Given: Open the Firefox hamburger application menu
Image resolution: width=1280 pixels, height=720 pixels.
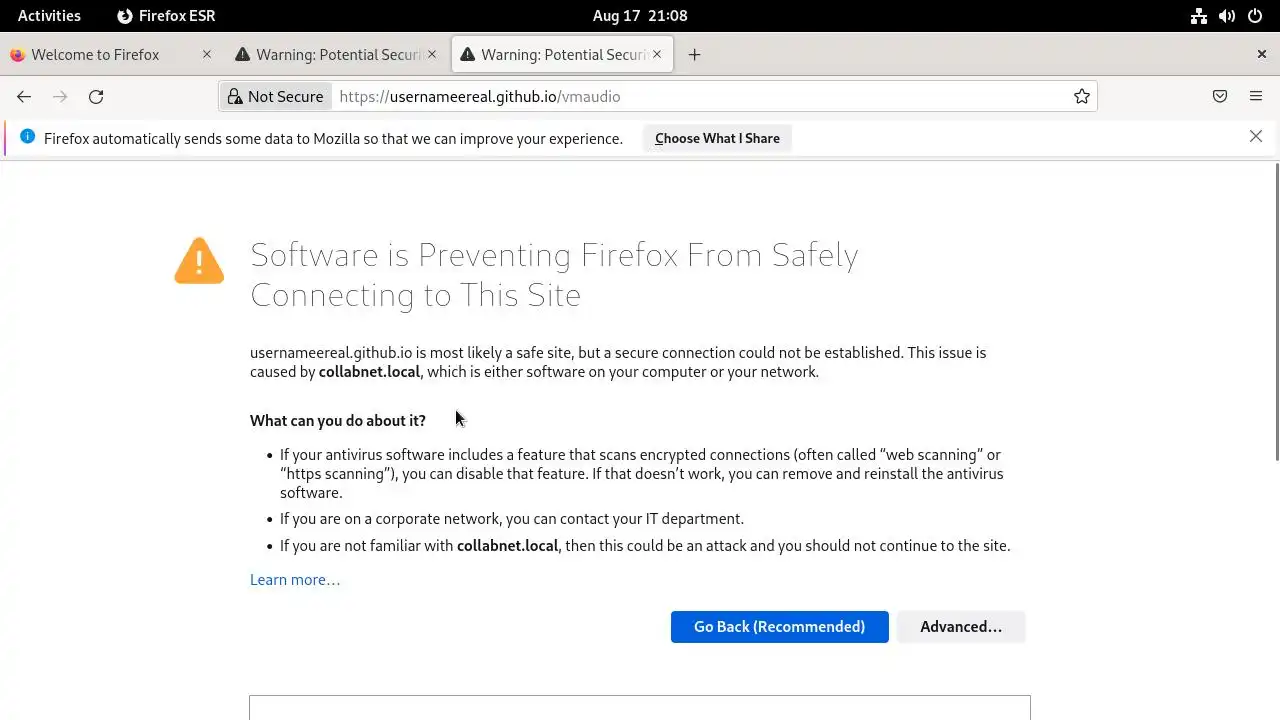Looking at the screenshot, I should pyautogui.click(x=1256, y=96).
